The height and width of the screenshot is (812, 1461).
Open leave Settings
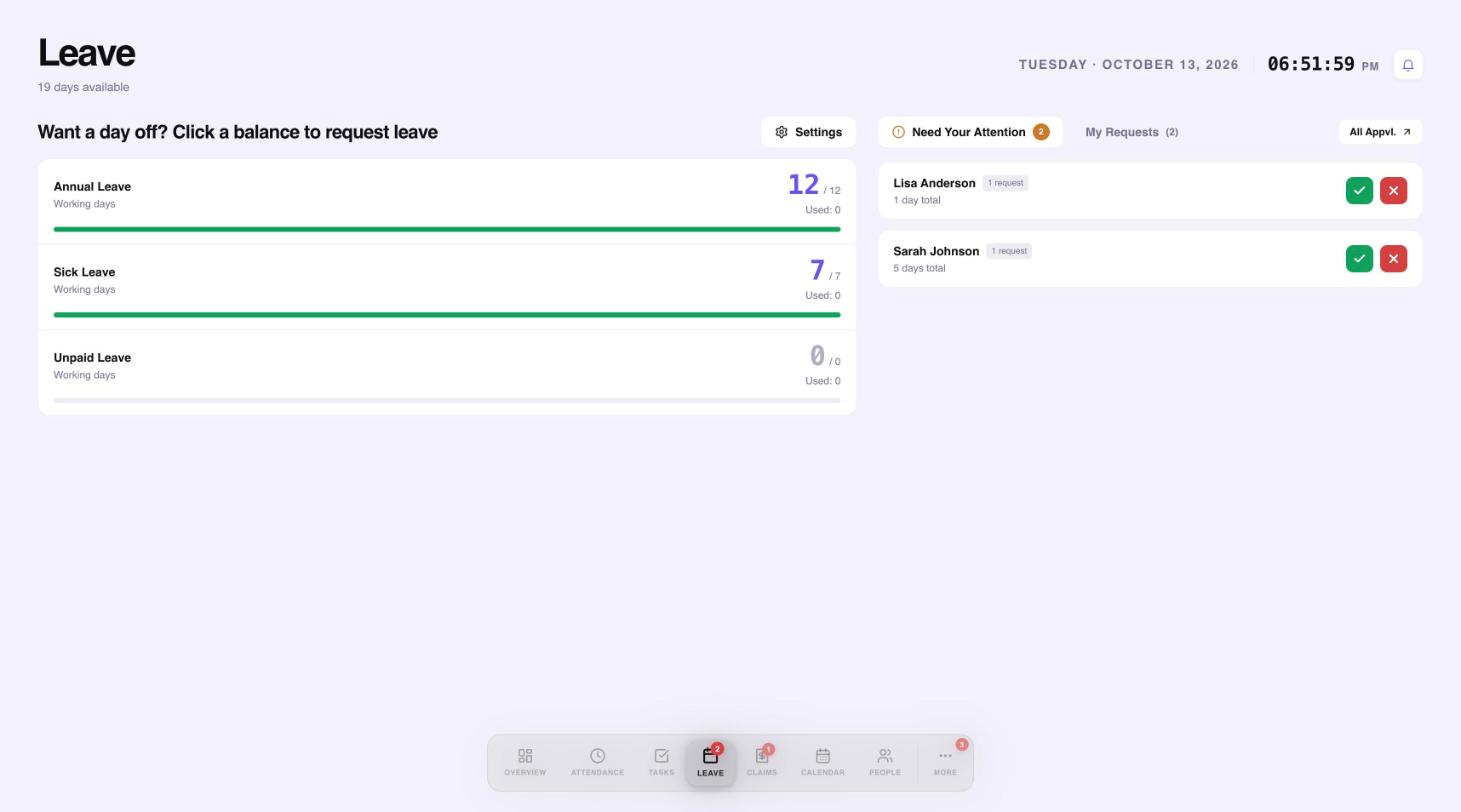808,132
